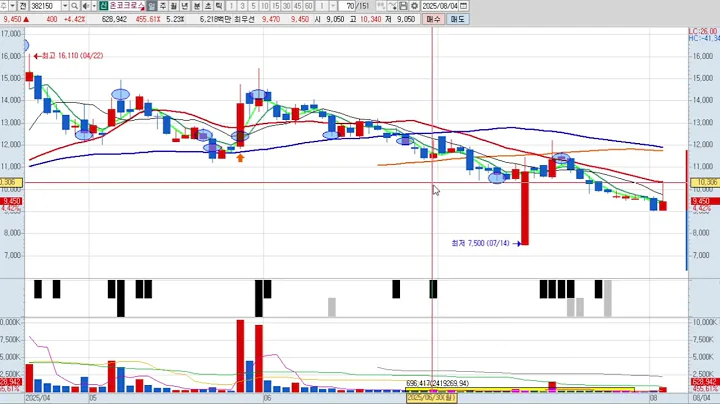Image resolution: width=720 pixels, height=404 pixels.
Task: Click the +4.42% change value
Action: point(74,19)
